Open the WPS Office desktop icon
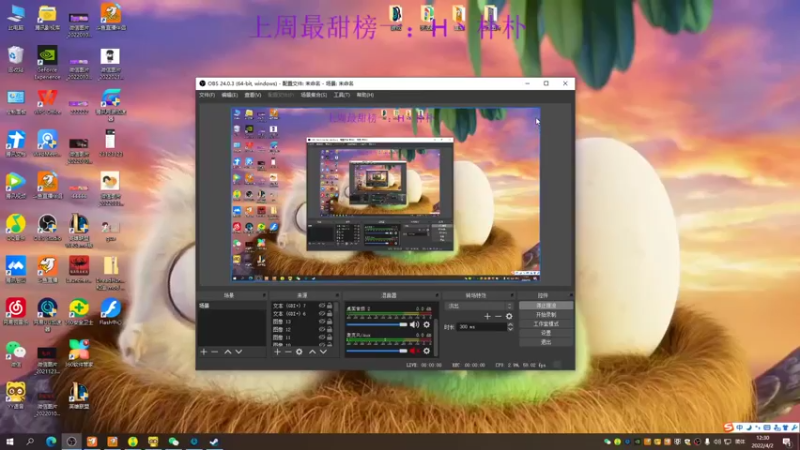 point(47,102)
